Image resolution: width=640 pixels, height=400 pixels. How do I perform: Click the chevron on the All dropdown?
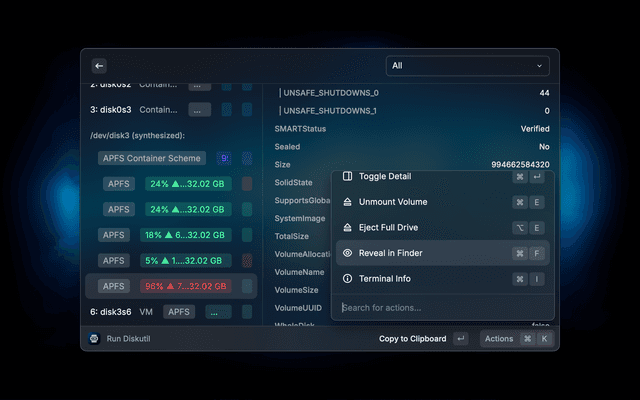click(540, 66)
